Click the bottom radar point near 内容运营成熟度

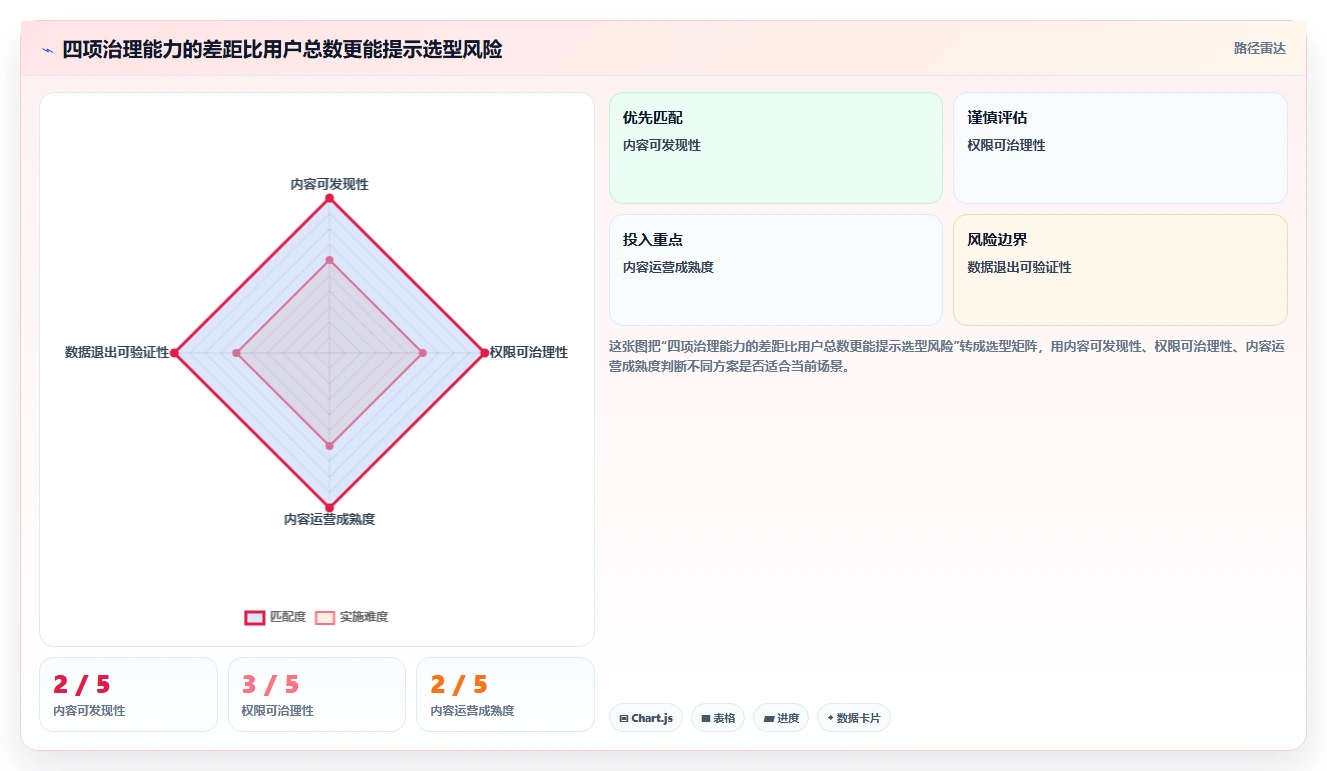(329, 507)
